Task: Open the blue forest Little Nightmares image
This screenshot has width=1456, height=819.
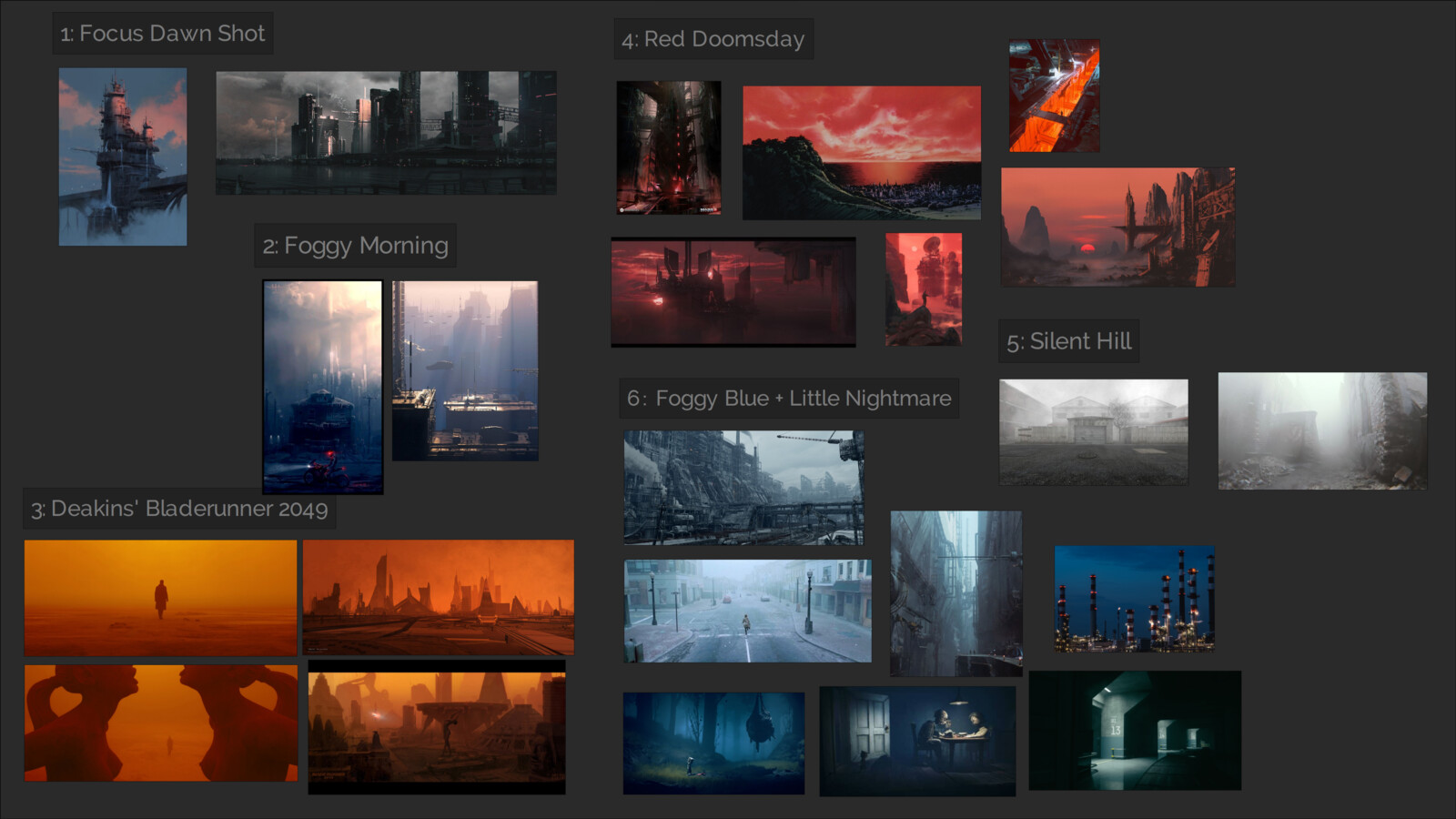Action: 713,743
